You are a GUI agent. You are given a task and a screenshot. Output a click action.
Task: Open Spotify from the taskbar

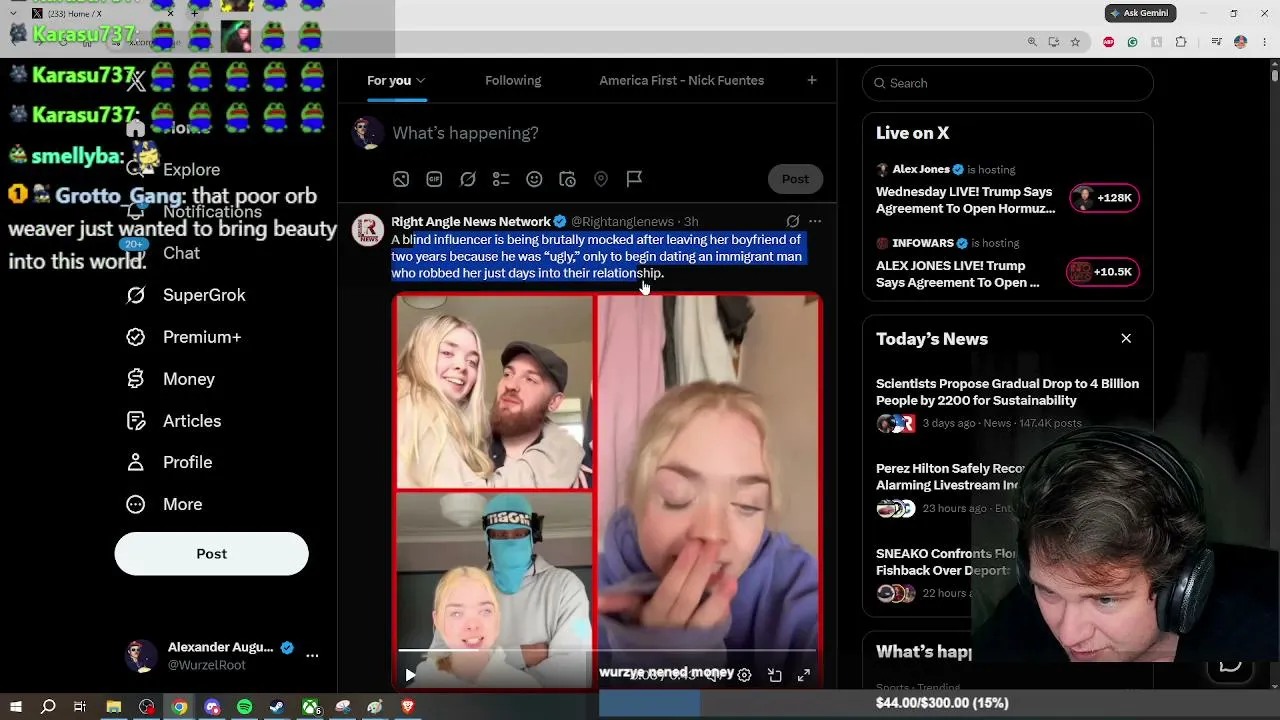pos(245,707)
